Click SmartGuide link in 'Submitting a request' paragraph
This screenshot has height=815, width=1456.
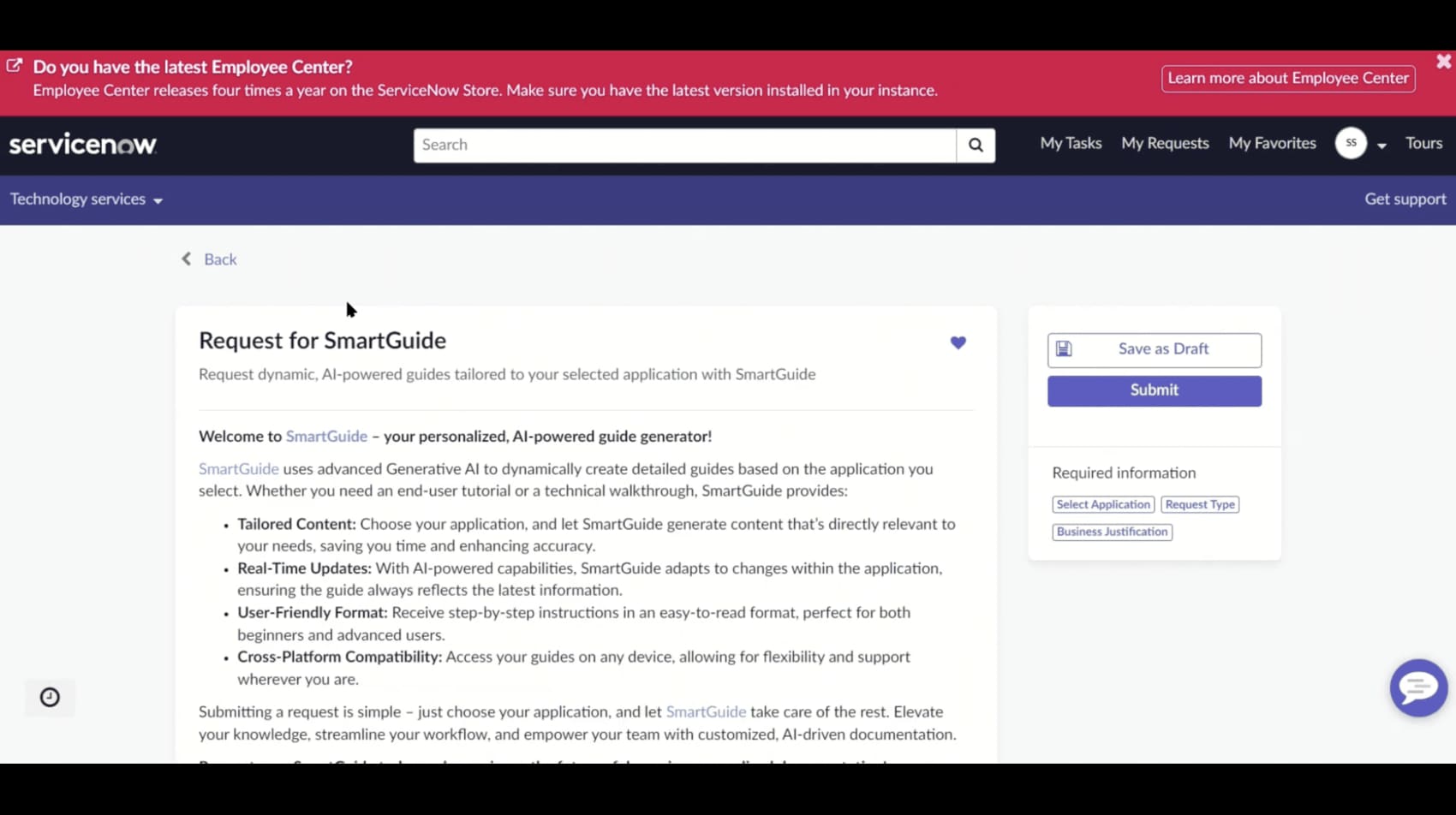coord(706,711)
